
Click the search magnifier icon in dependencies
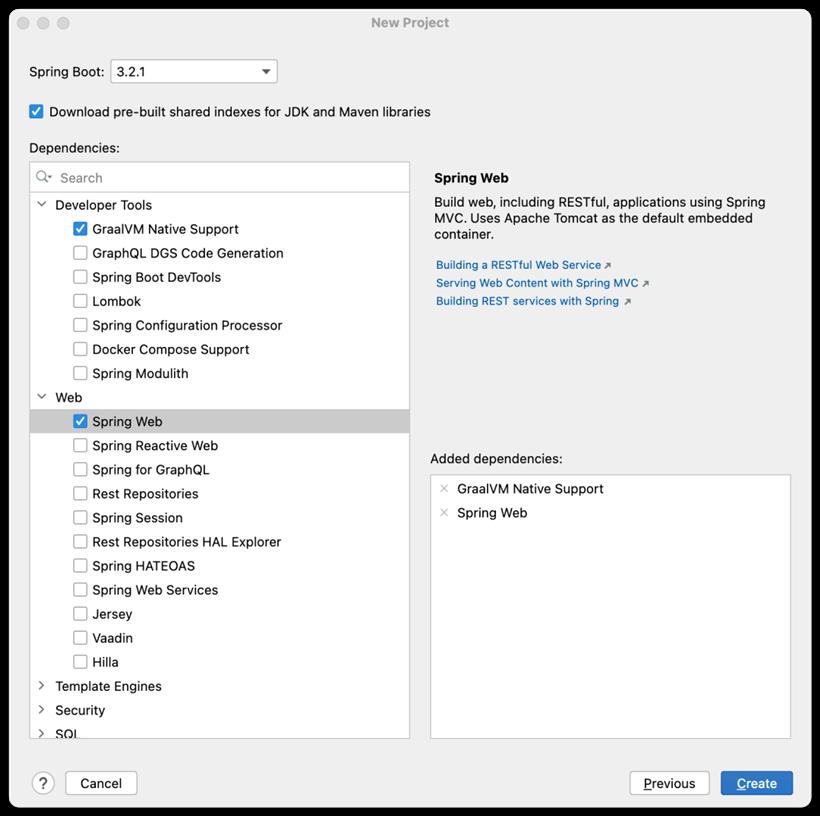tap(44, 177)
